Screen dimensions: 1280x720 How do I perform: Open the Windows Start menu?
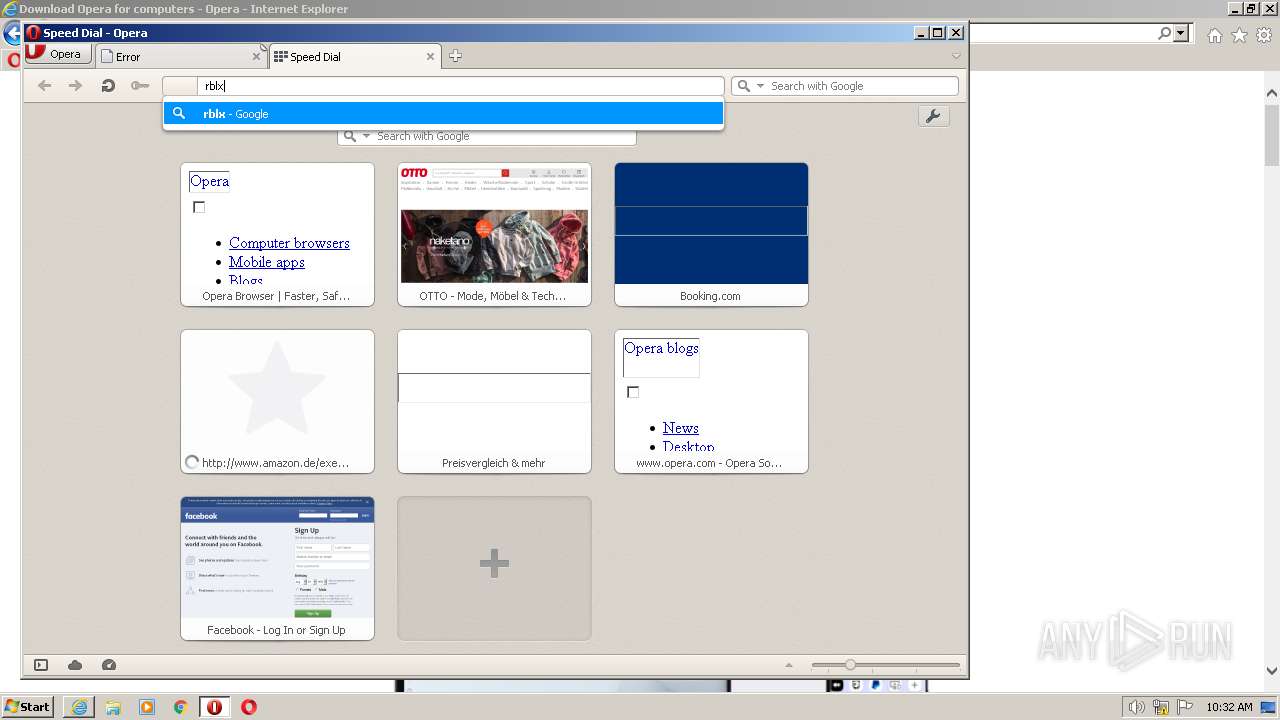(28, 707)
